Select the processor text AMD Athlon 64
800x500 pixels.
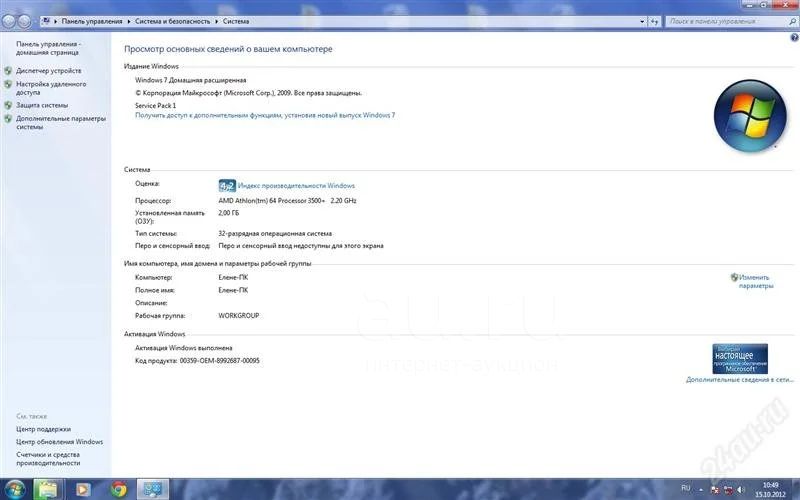(287, 201)
